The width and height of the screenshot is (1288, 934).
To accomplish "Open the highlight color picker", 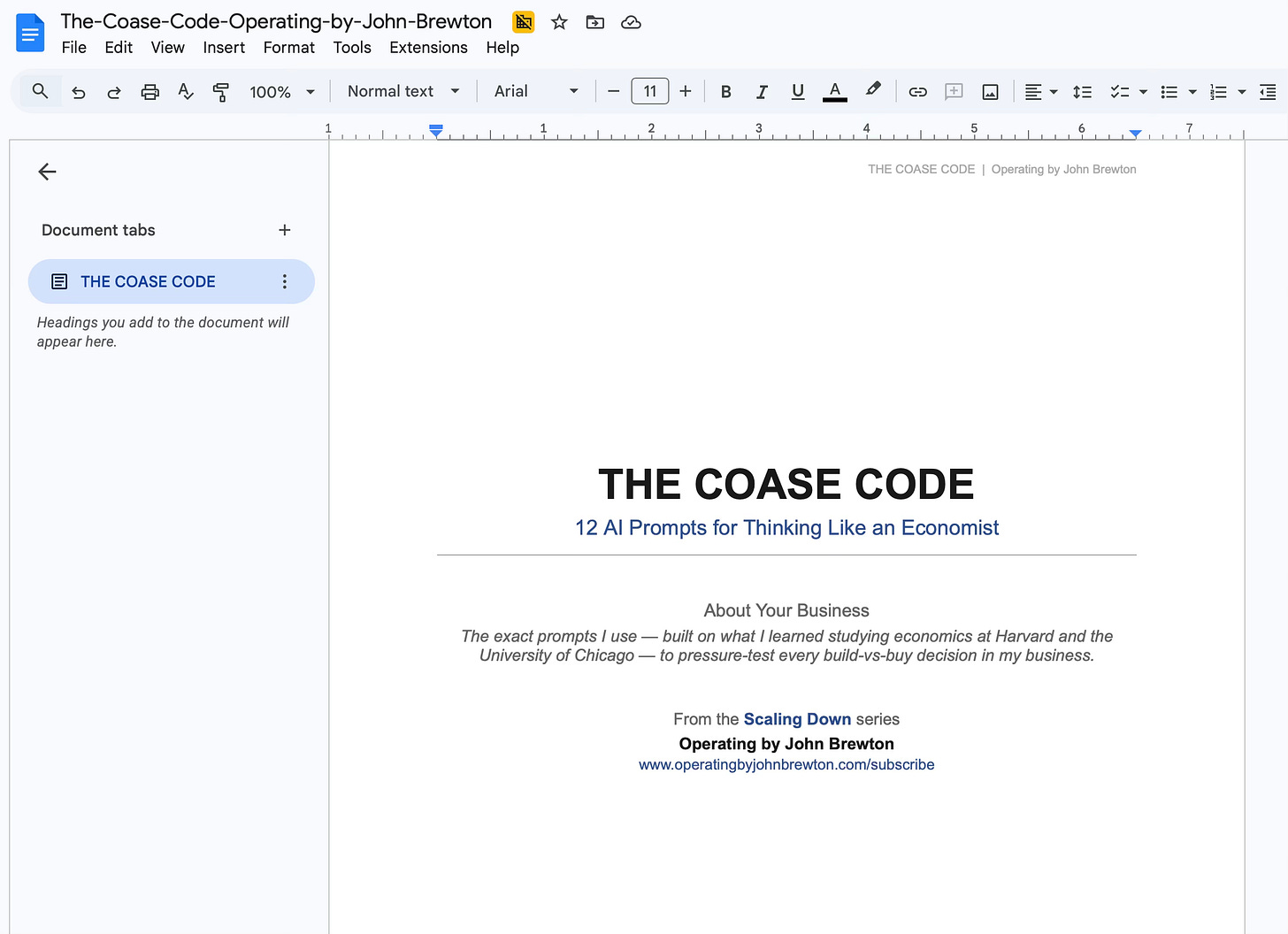I will 873,89.
